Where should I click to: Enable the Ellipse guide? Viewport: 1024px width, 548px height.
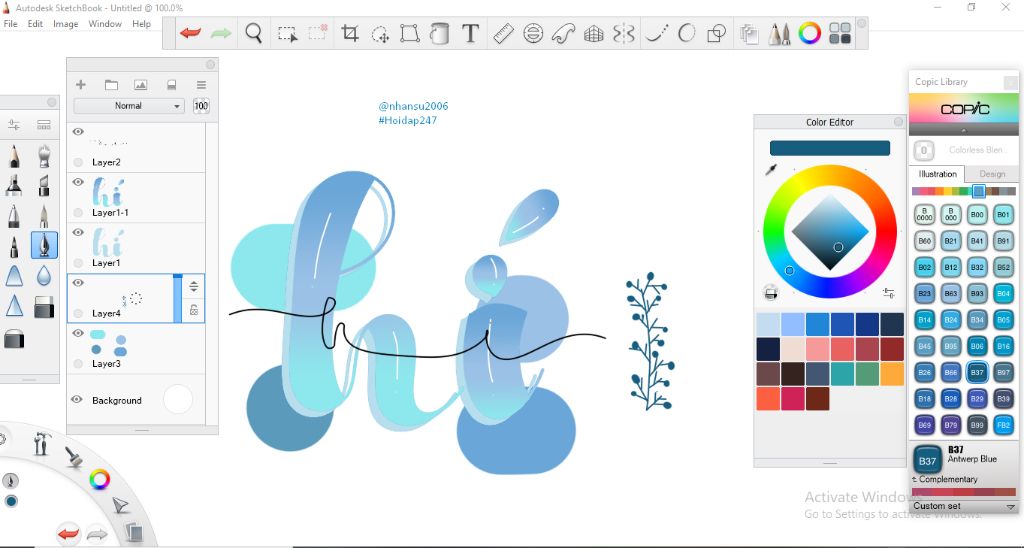click(534, 33)
